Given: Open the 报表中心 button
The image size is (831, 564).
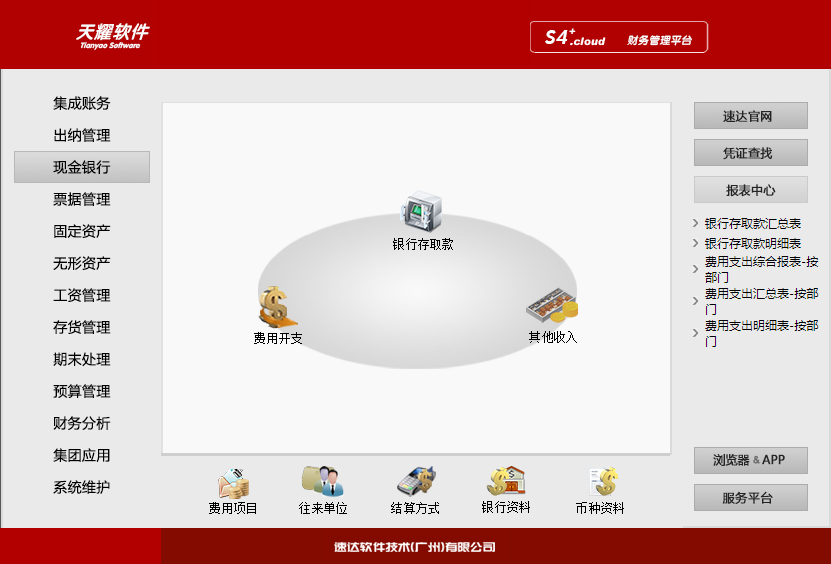Looking at the screenshot, I should tap(750, 190).
